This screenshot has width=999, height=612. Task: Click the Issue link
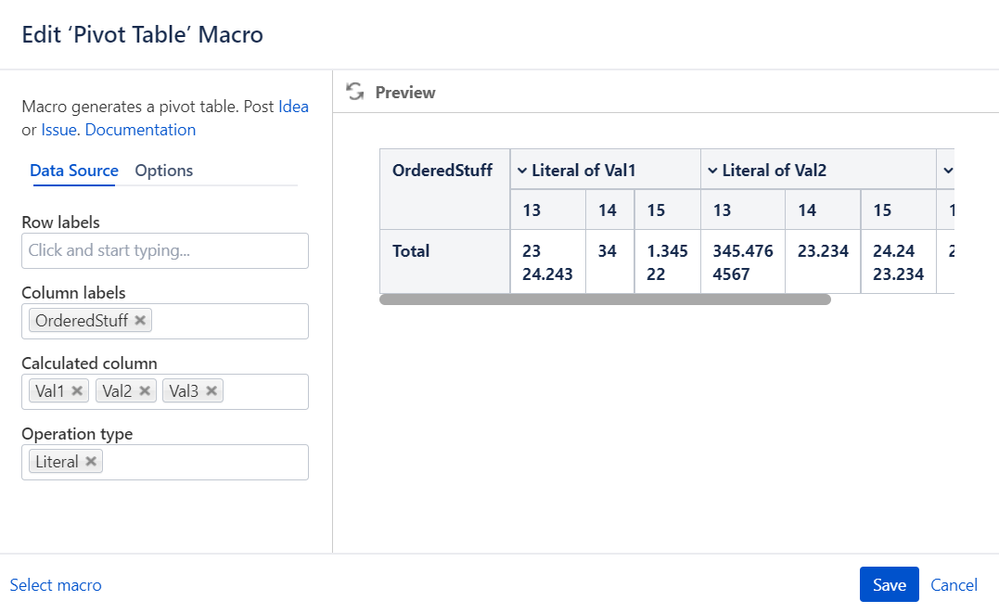tap(59, 130)
